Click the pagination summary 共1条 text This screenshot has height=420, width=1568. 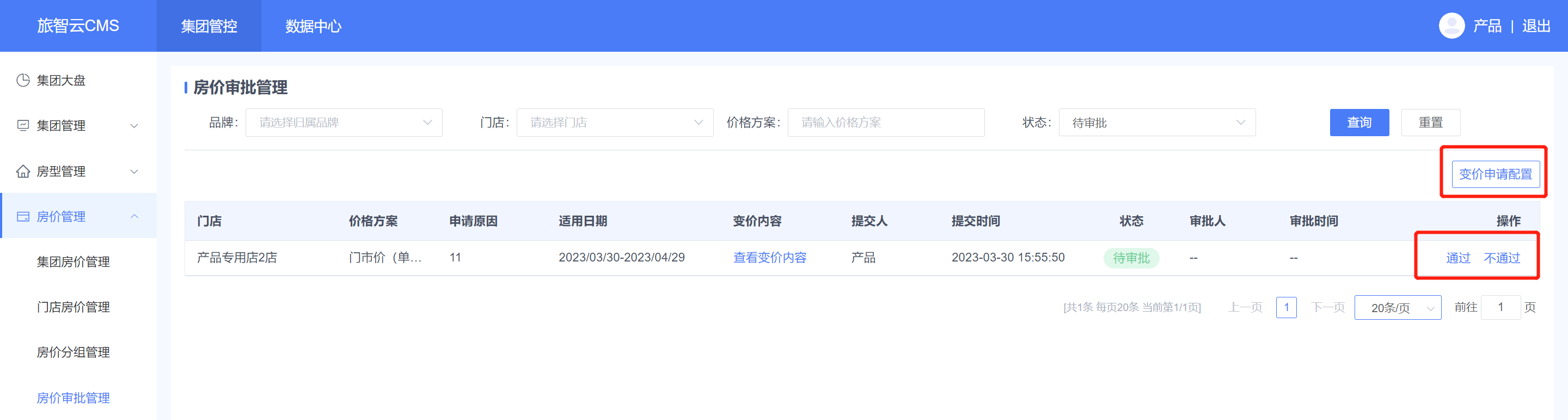coord(1132,307)
